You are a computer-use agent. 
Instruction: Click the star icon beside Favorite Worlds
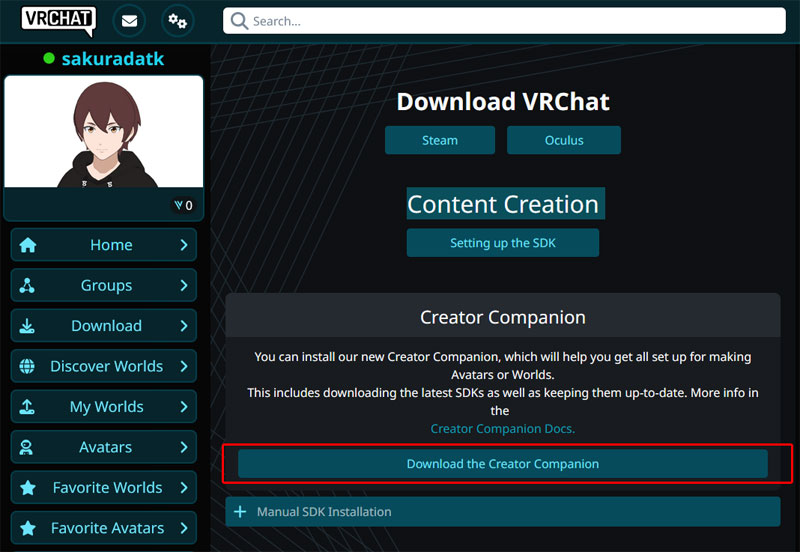coord(28,487)
